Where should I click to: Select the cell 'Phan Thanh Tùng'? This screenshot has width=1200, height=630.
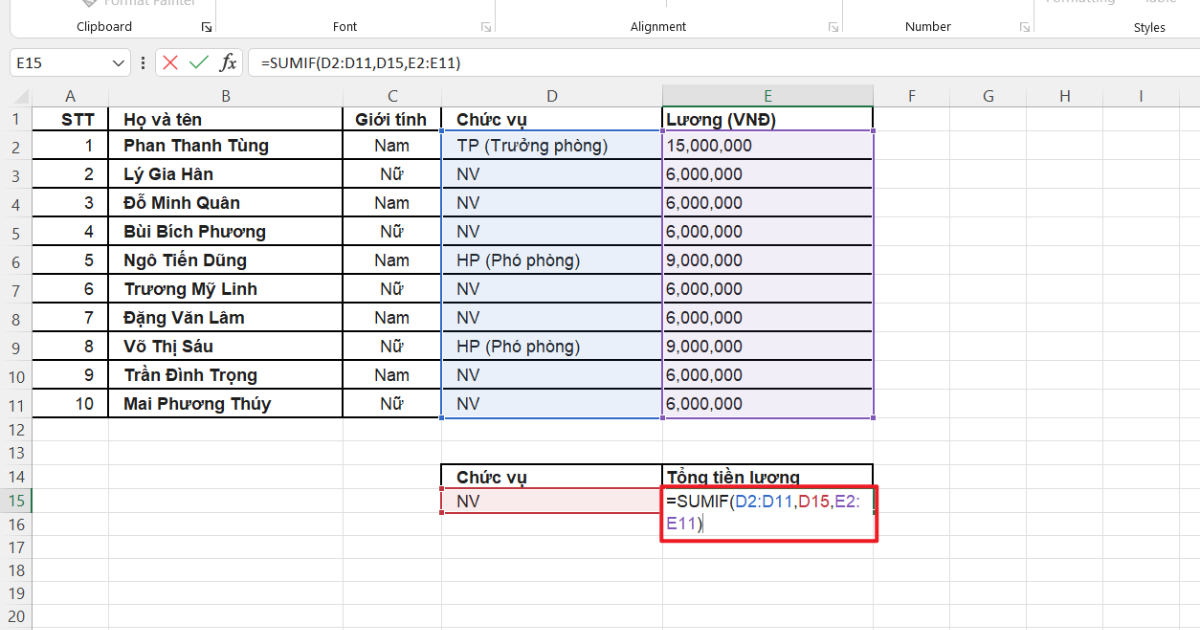(x=225, y=146)
